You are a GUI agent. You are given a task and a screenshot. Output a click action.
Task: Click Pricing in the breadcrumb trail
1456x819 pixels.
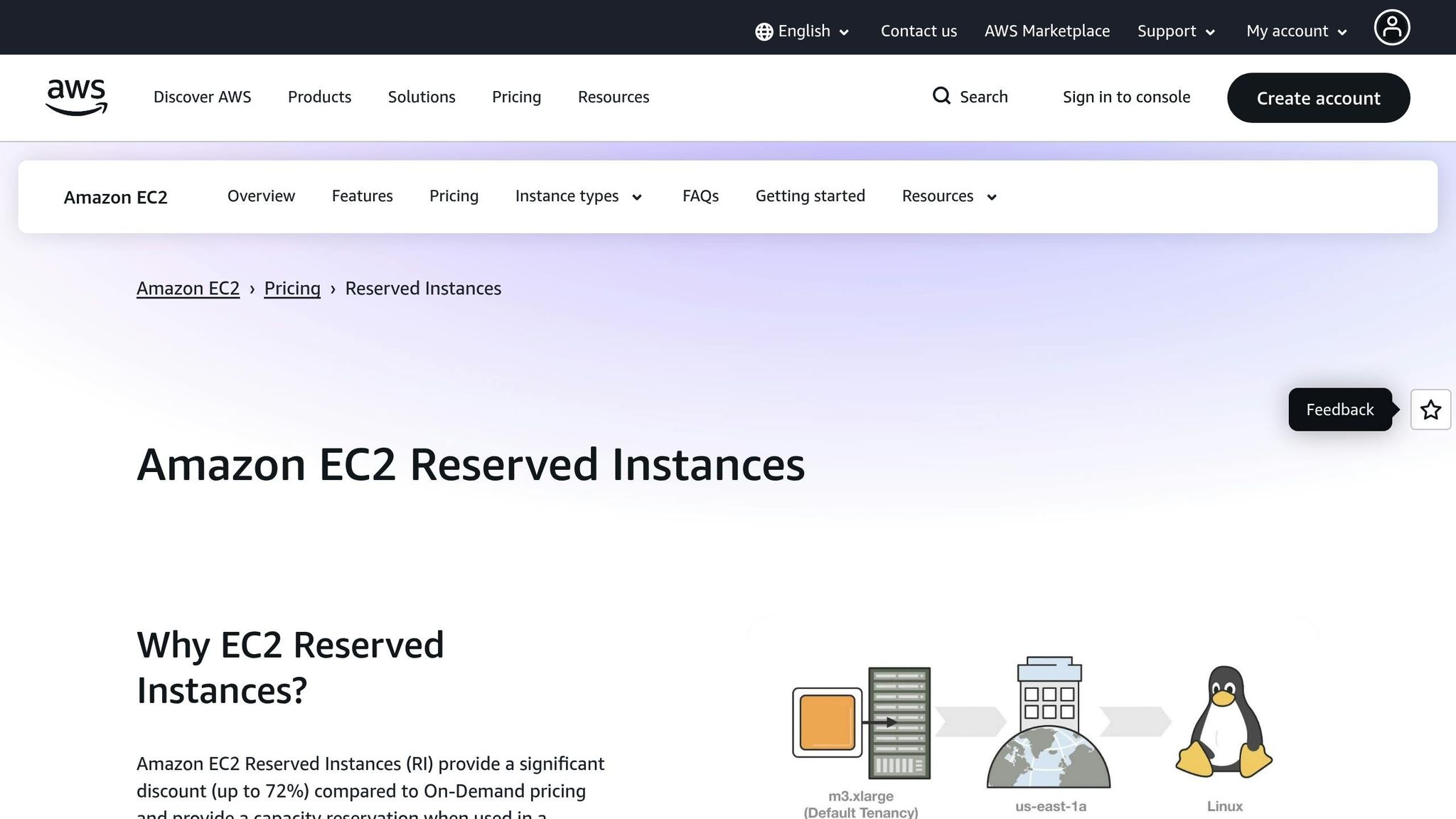[291, 289]
